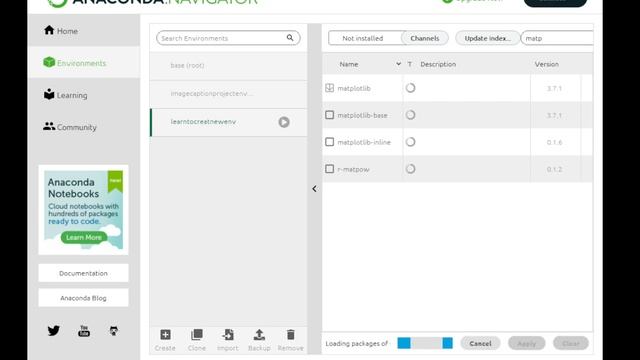Toggle the matplotlib package checkbox
Viewport: 640px width, 360px height.
pyautogui.click(x=329, y=88)
